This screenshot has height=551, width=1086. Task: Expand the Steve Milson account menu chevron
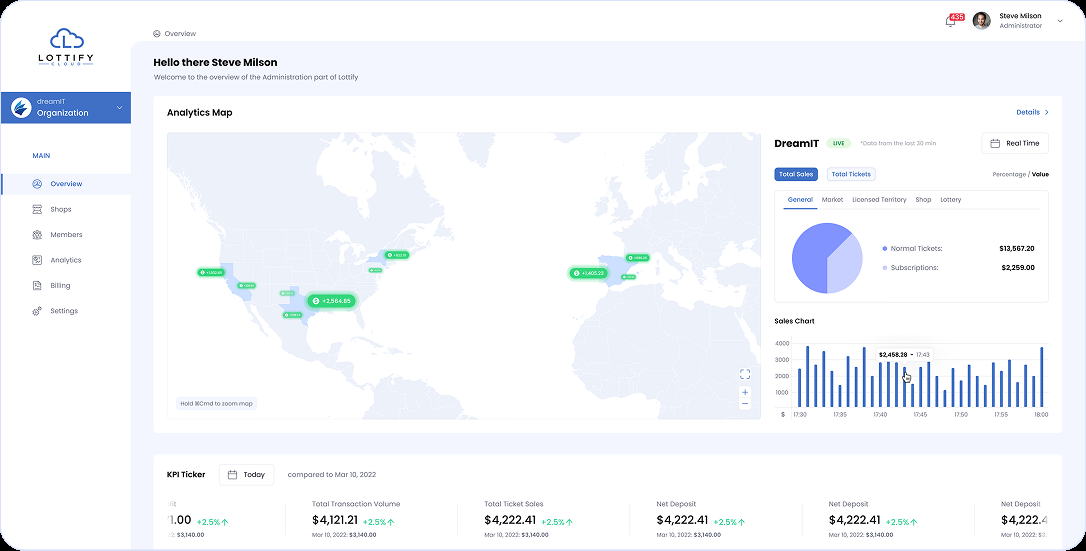1060,21
